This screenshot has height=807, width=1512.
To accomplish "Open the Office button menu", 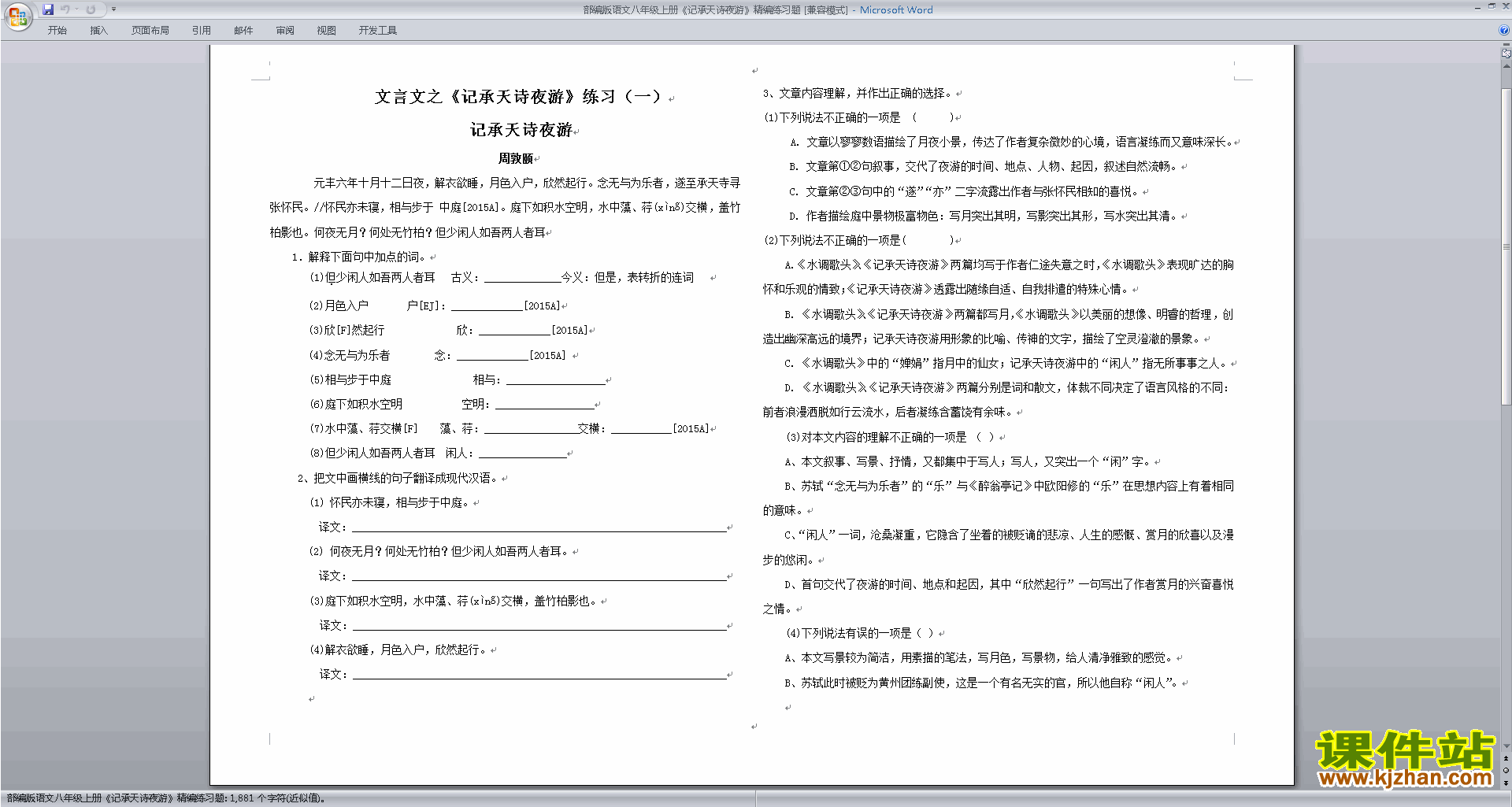I will coord(17,16).
